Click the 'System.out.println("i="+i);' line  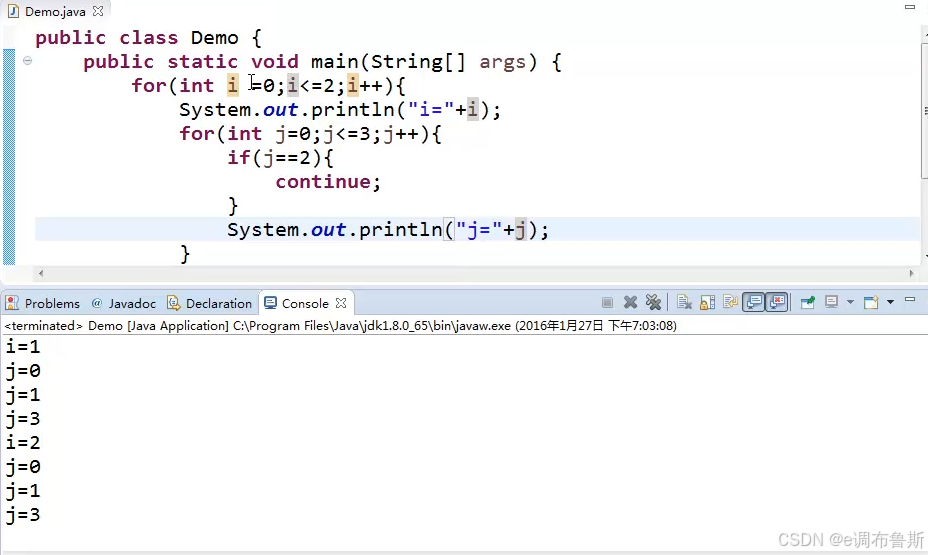point(340,110)
